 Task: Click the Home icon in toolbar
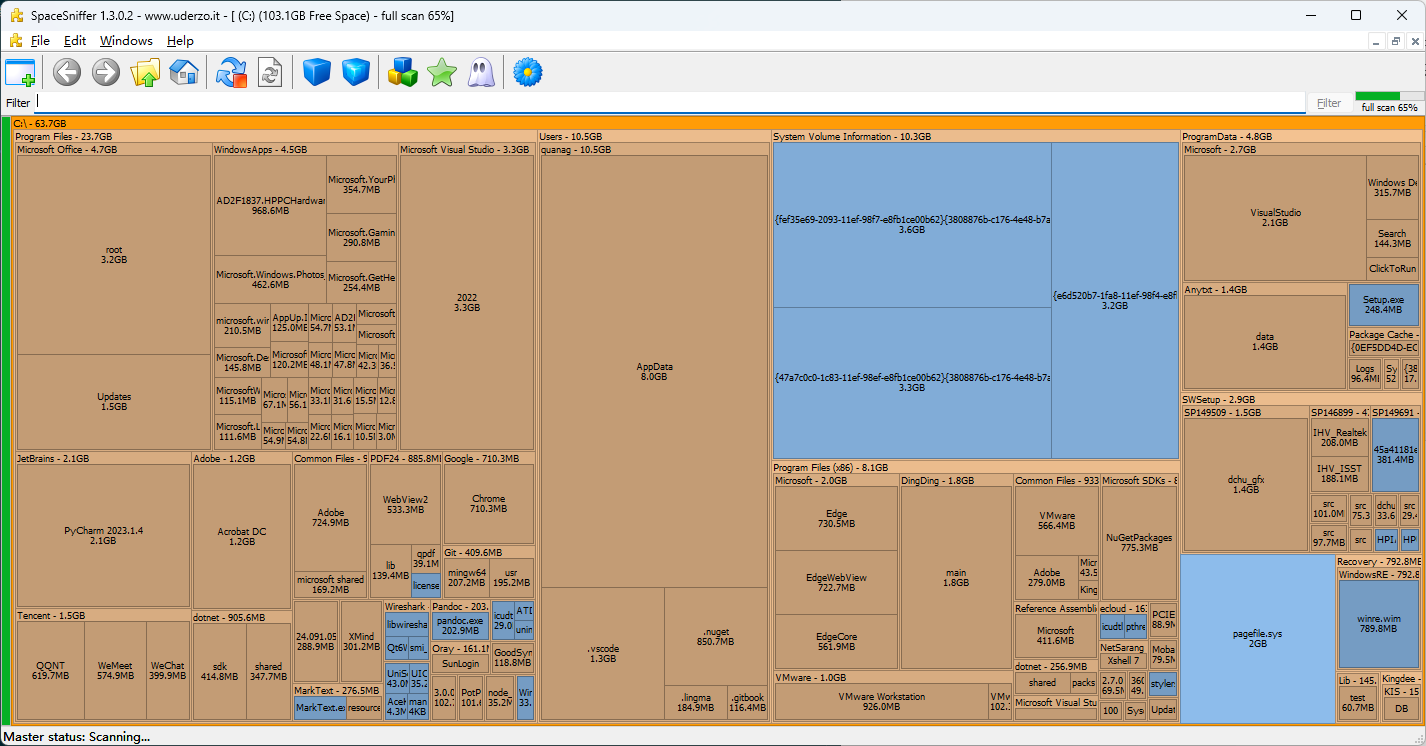(184, 73)
